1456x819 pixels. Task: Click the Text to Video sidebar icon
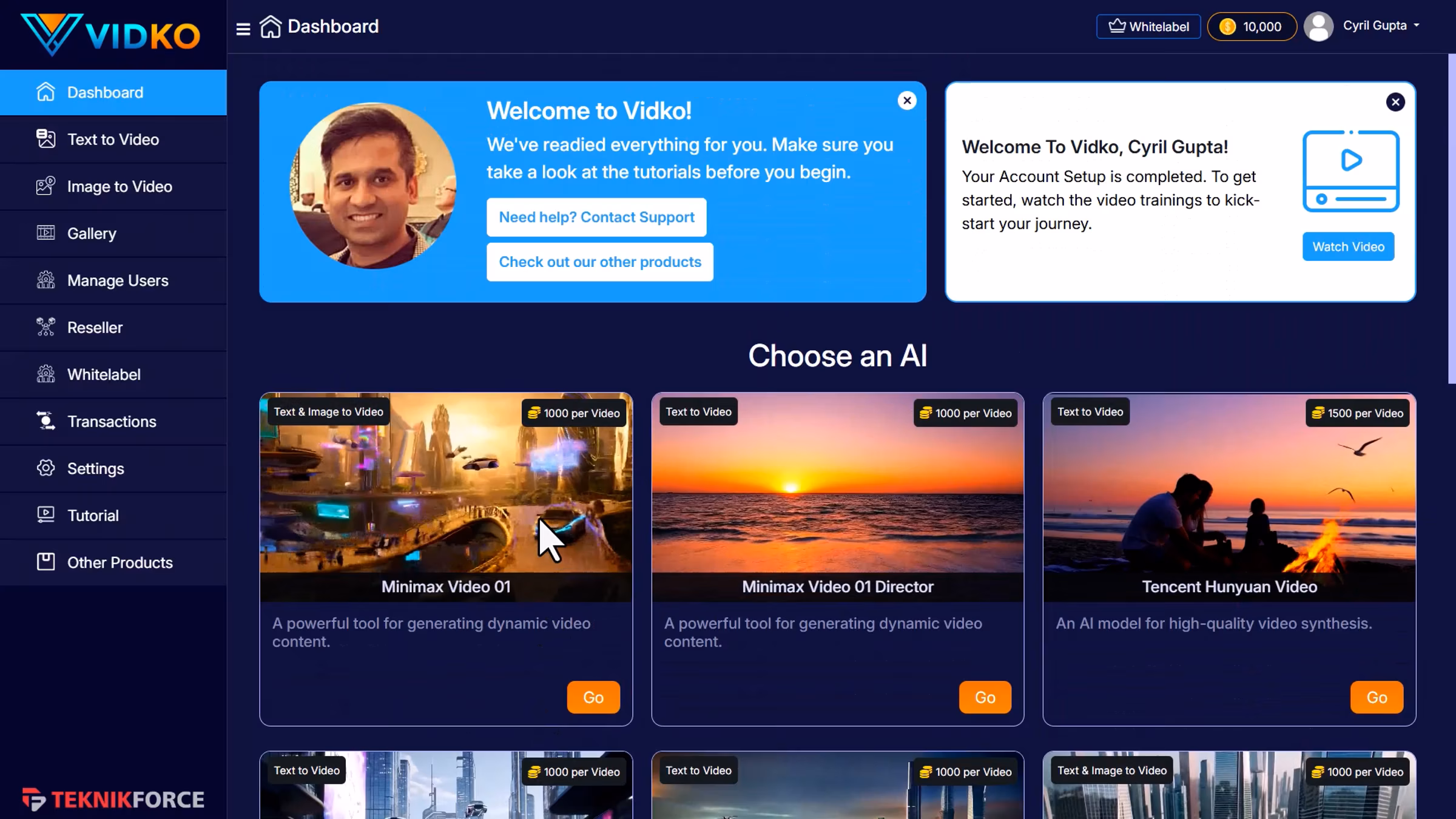pos(45,139)
